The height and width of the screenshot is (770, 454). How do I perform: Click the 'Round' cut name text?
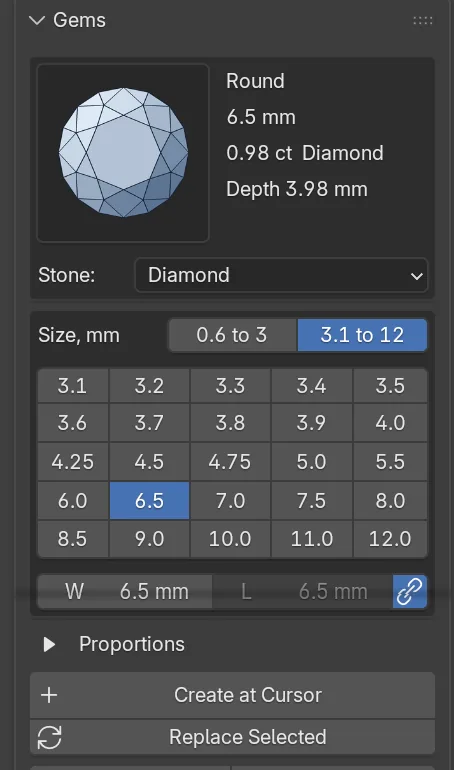coord(255,81)
